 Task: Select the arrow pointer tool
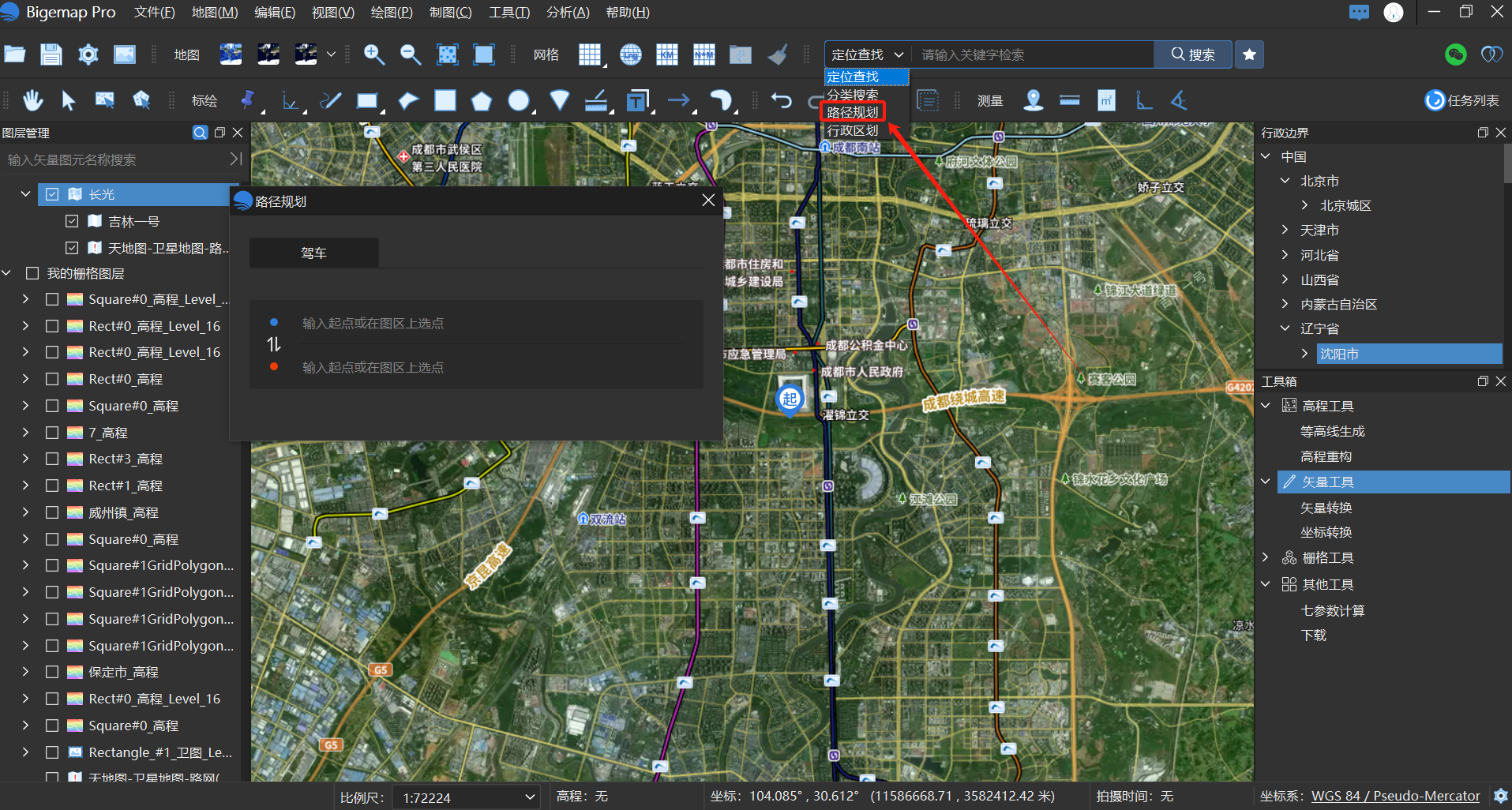(x=69, y=100)
